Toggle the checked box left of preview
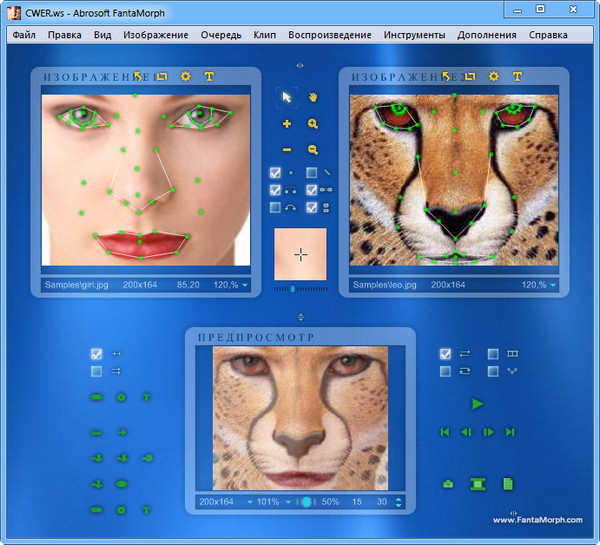Viewport: 600px width, 545px height. coord(96,354)
